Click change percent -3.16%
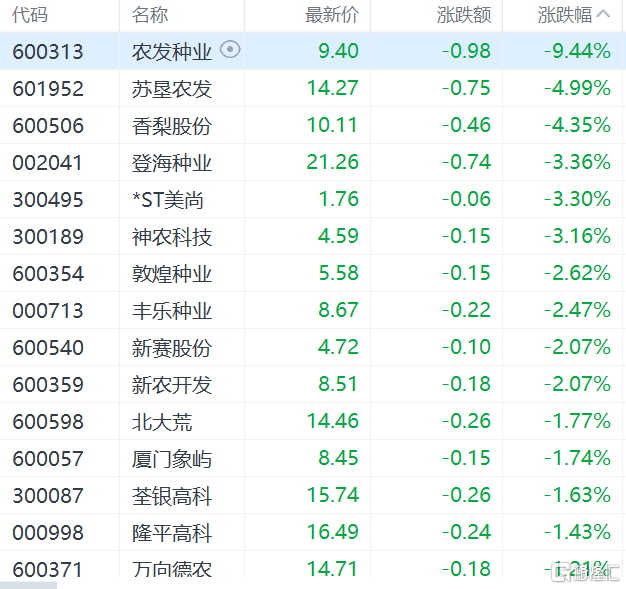Viewport: 626px width, 589px height. pos(578,236)
